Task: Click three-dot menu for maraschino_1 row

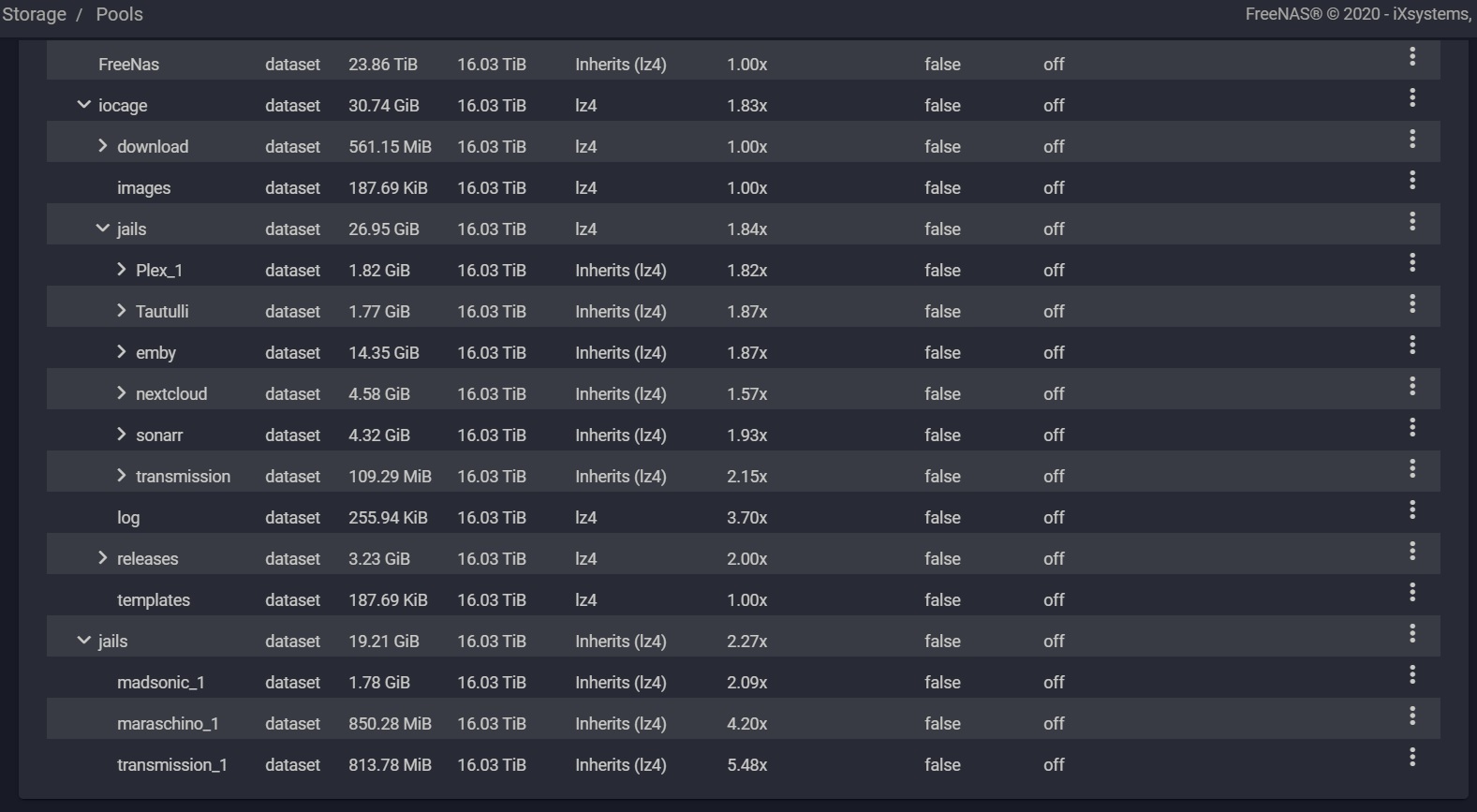Action: tap(1411, 716)
